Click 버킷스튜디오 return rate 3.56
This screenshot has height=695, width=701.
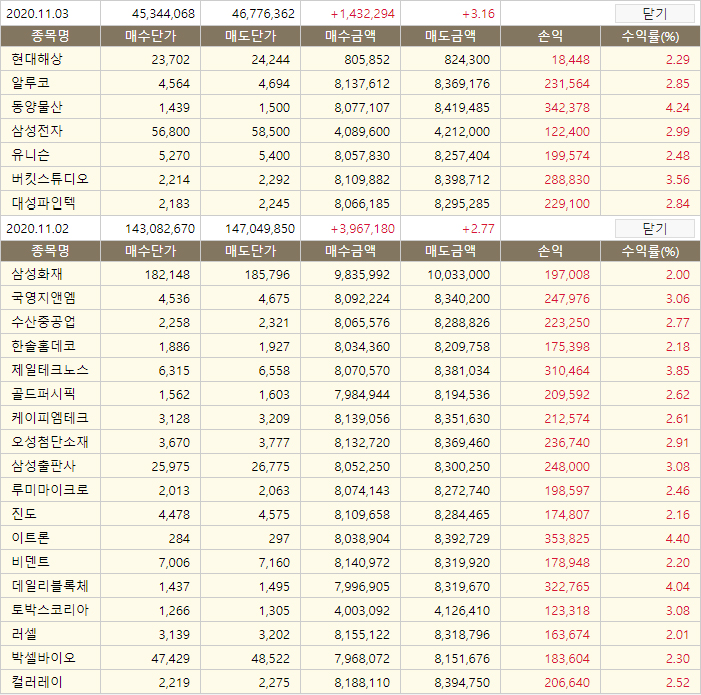coord(678,180)
